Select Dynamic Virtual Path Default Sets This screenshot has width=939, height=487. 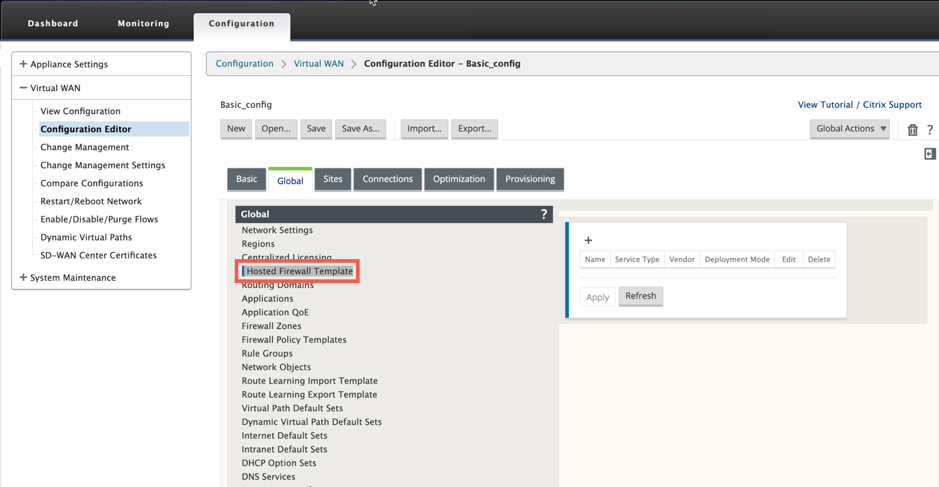click(311, 422)
